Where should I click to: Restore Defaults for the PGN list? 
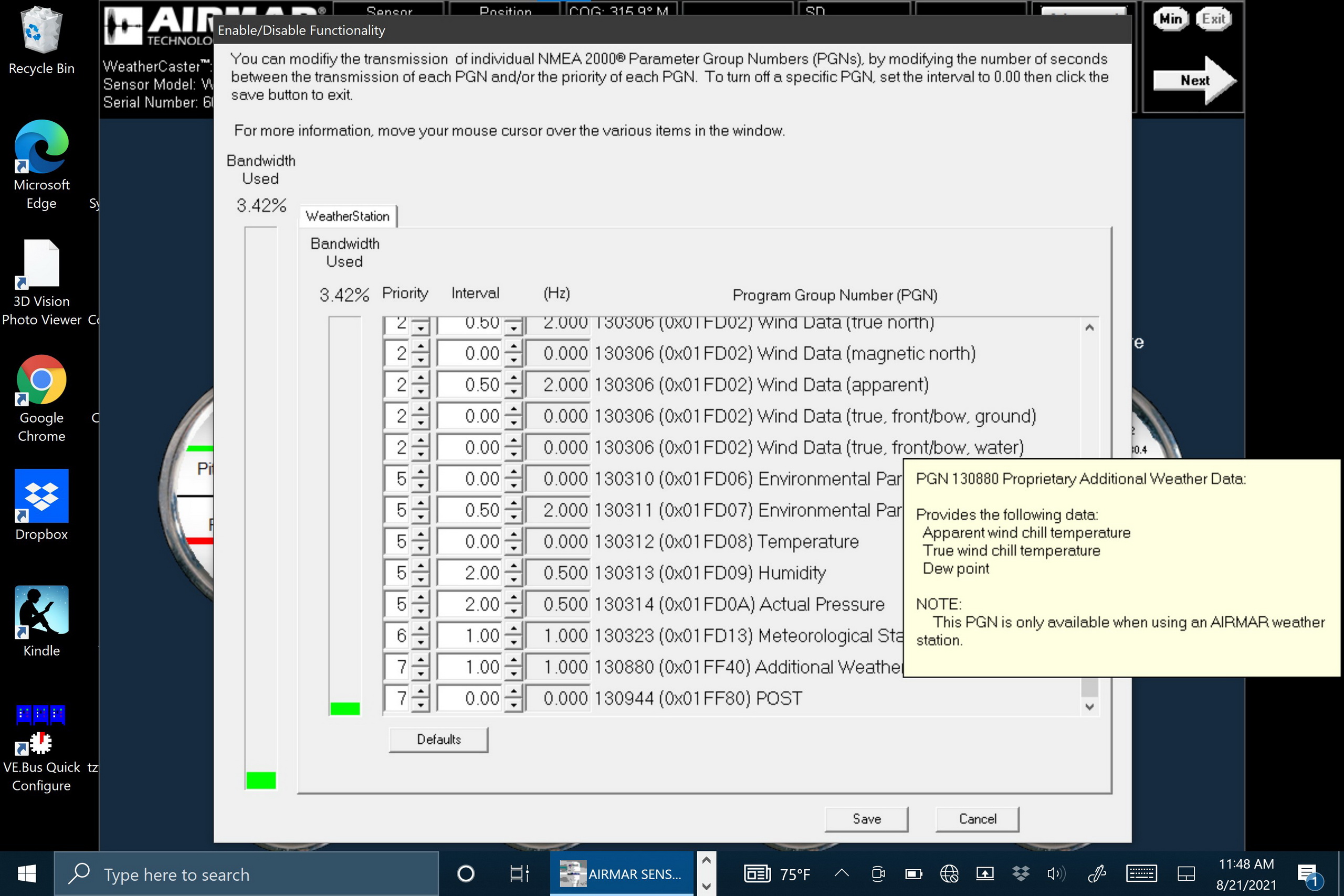438,739
